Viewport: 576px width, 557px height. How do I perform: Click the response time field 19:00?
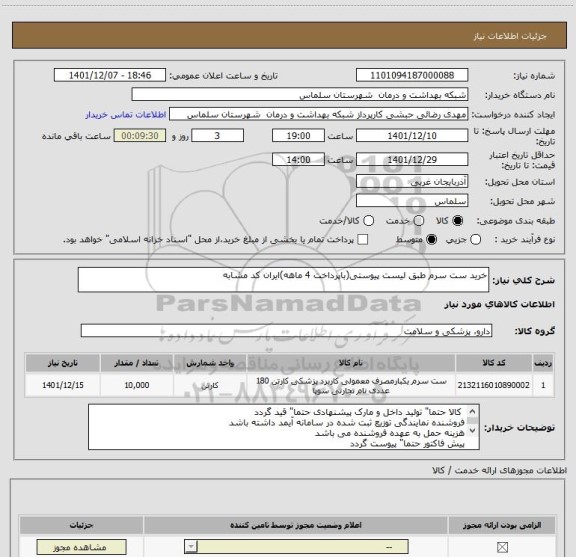[298, 136]
